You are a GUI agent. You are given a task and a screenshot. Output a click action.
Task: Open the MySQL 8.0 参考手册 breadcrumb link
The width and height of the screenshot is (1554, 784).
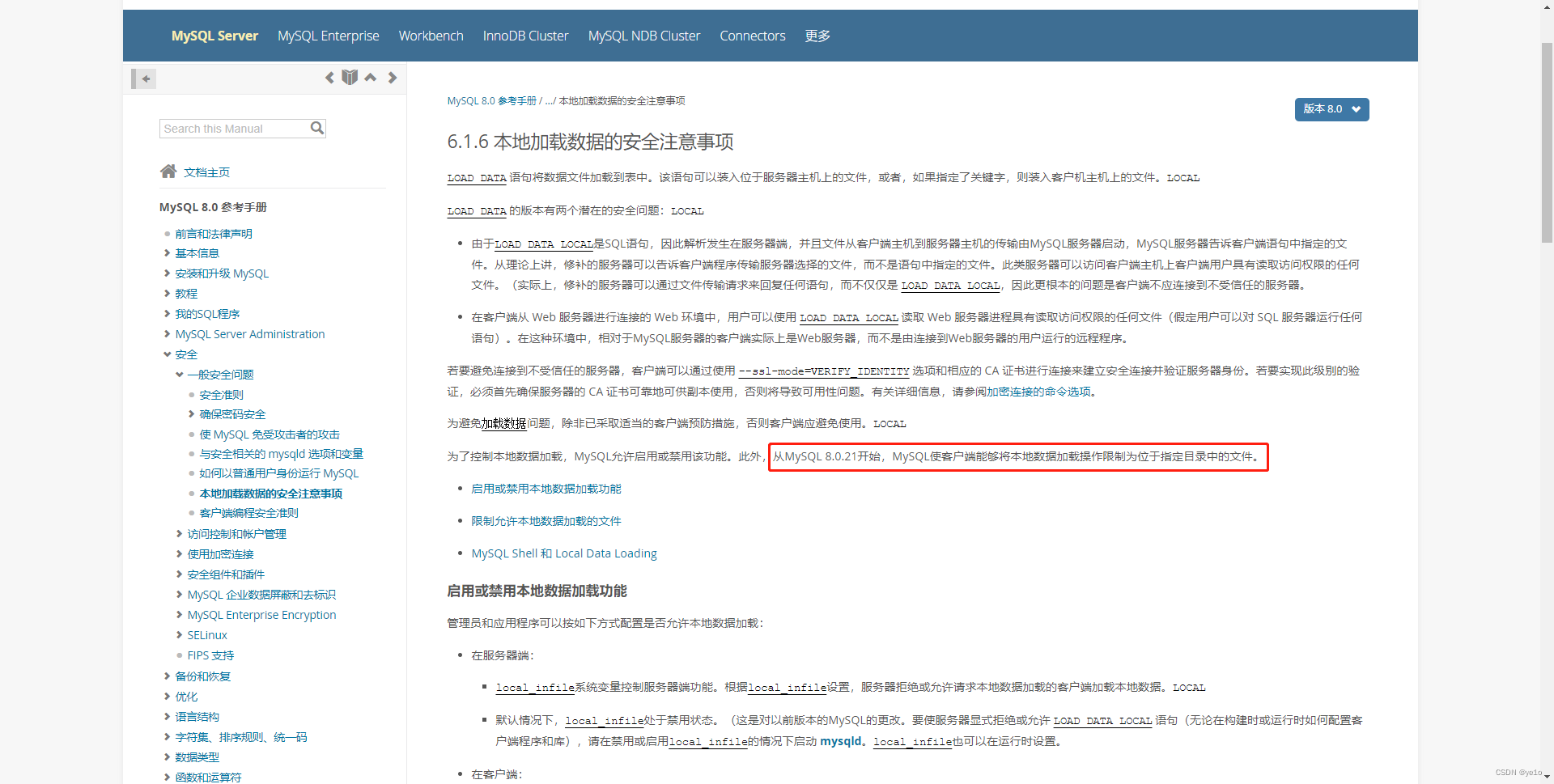[490, 100]
